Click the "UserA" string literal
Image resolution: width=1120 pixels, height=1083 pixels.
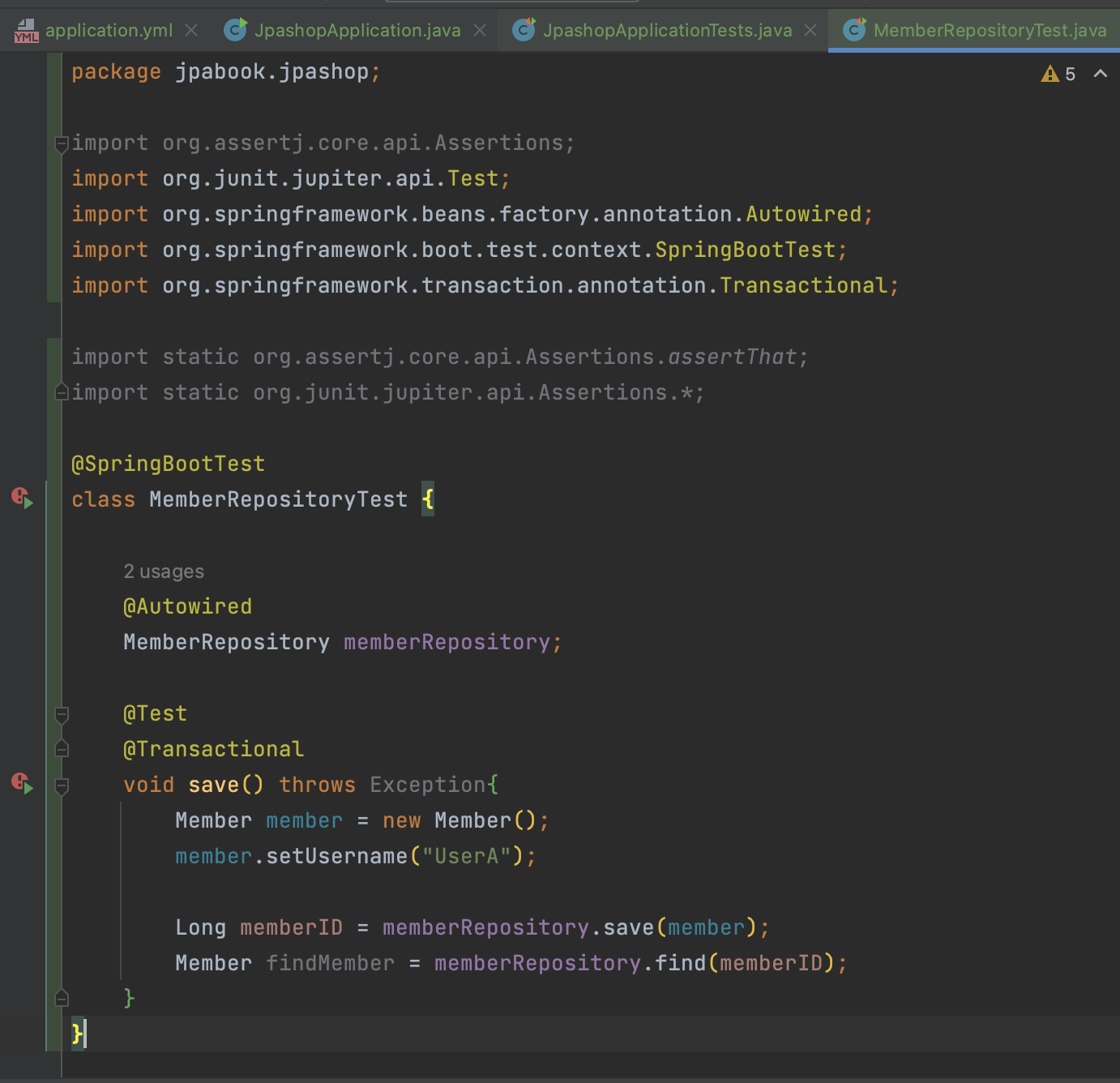pos(467,856)
